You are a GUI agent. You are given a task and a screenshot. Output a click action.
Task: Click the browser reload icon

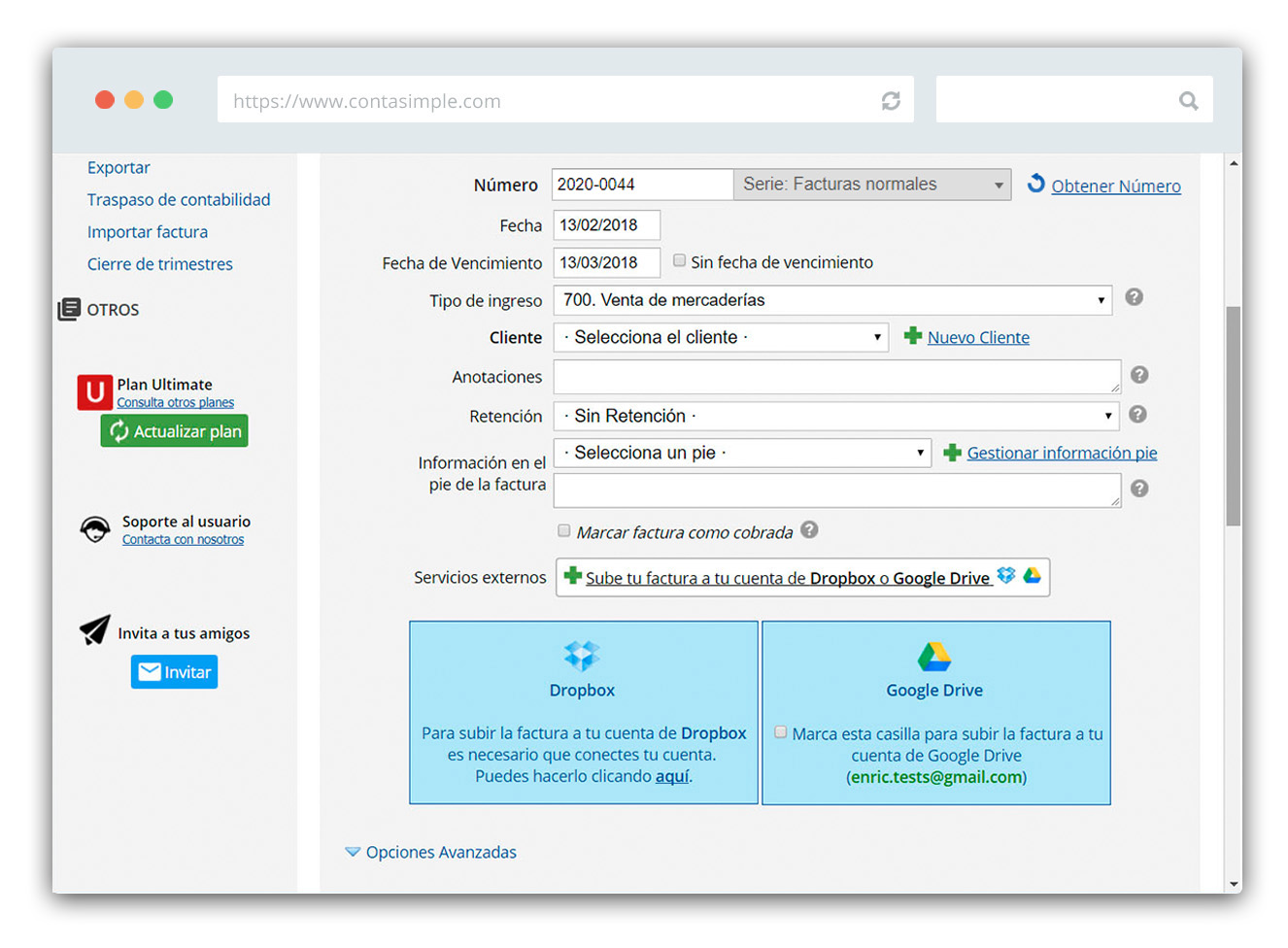(x=891, y=100)
